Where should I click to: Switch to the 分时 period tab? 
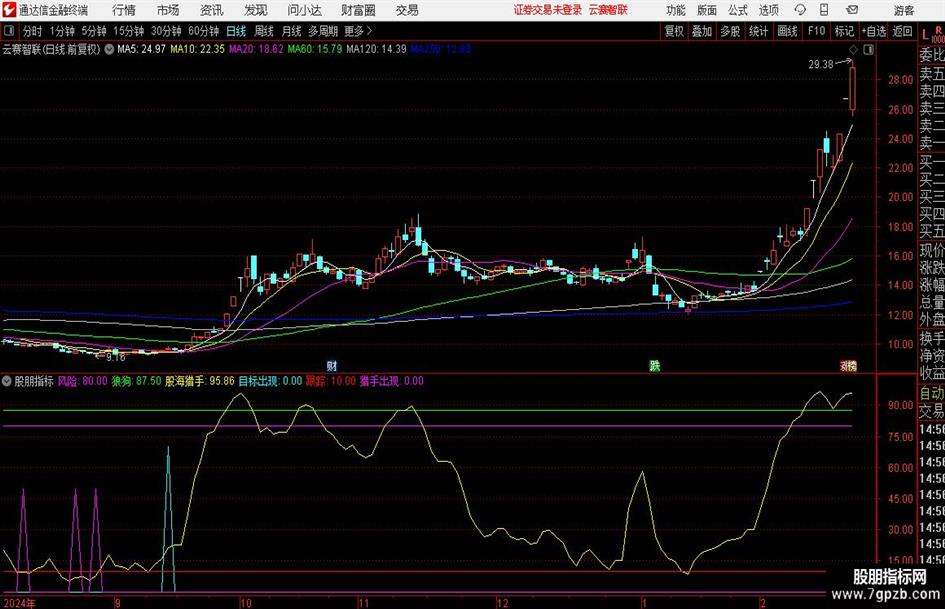click(x=32, y=31)
